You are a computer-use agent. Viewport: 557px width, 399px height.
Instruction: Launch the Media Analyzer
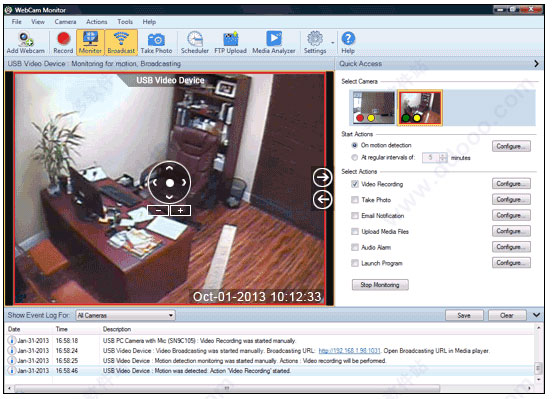[274, 43]
